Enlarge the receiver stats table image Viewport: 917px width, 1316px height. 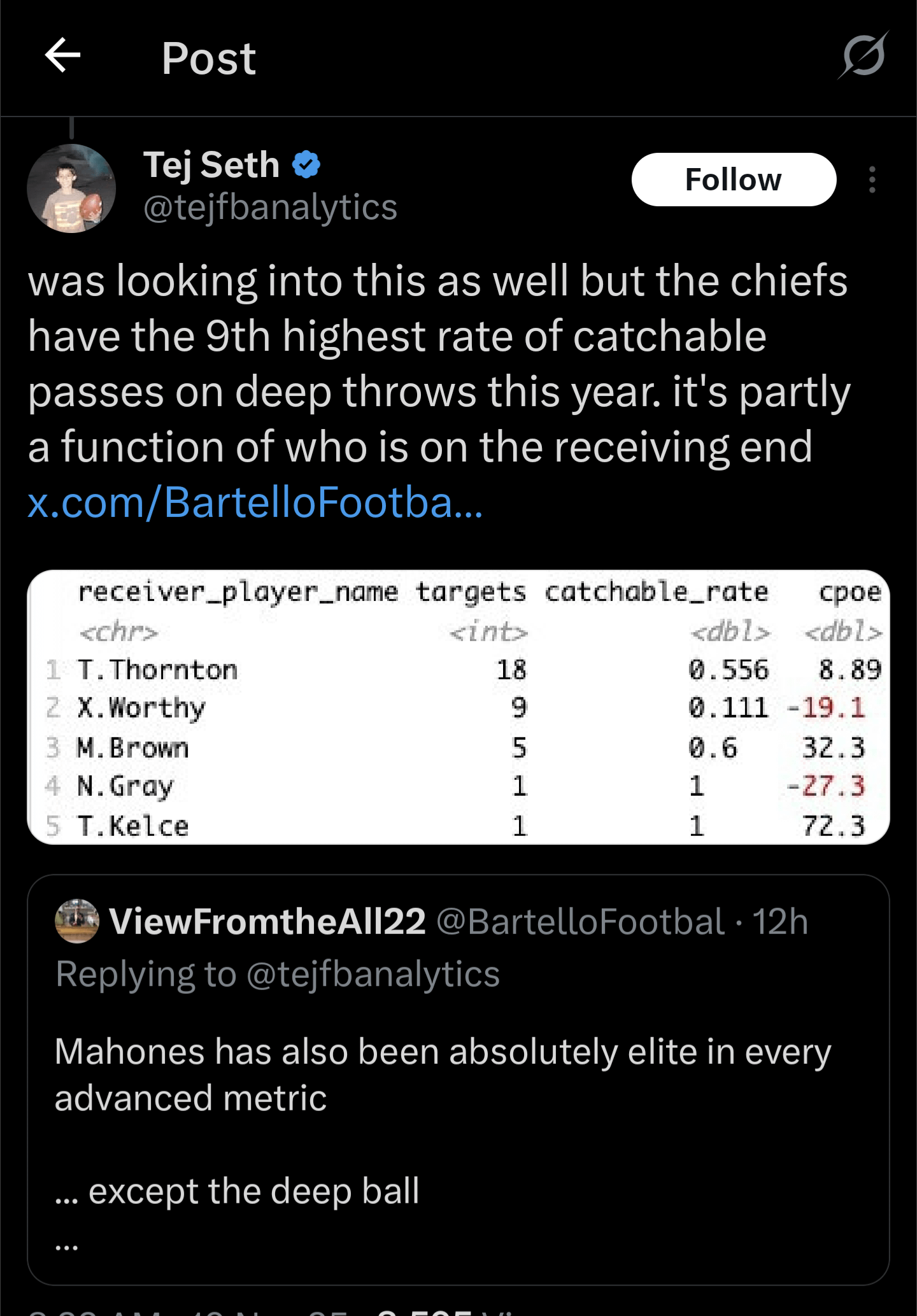point(458,707)
